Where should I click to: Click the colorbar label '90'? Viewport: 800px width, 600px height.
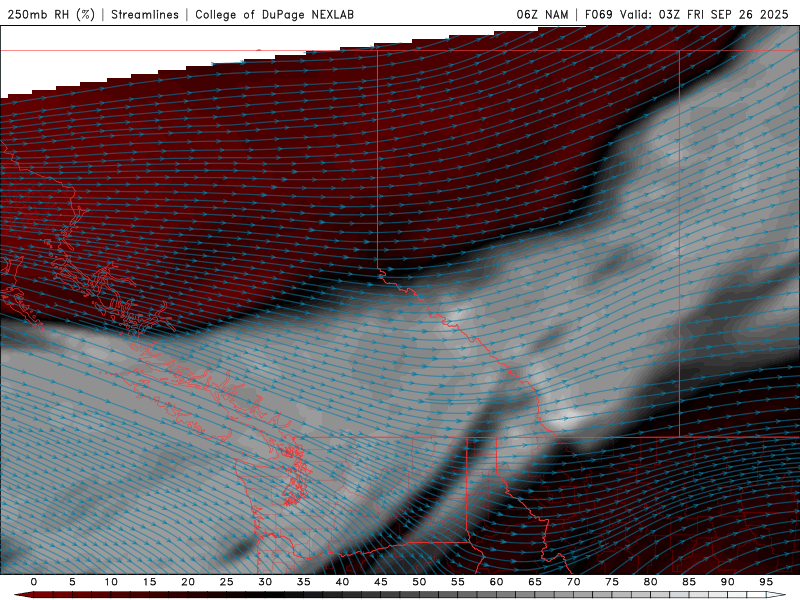tap(727, 582)
